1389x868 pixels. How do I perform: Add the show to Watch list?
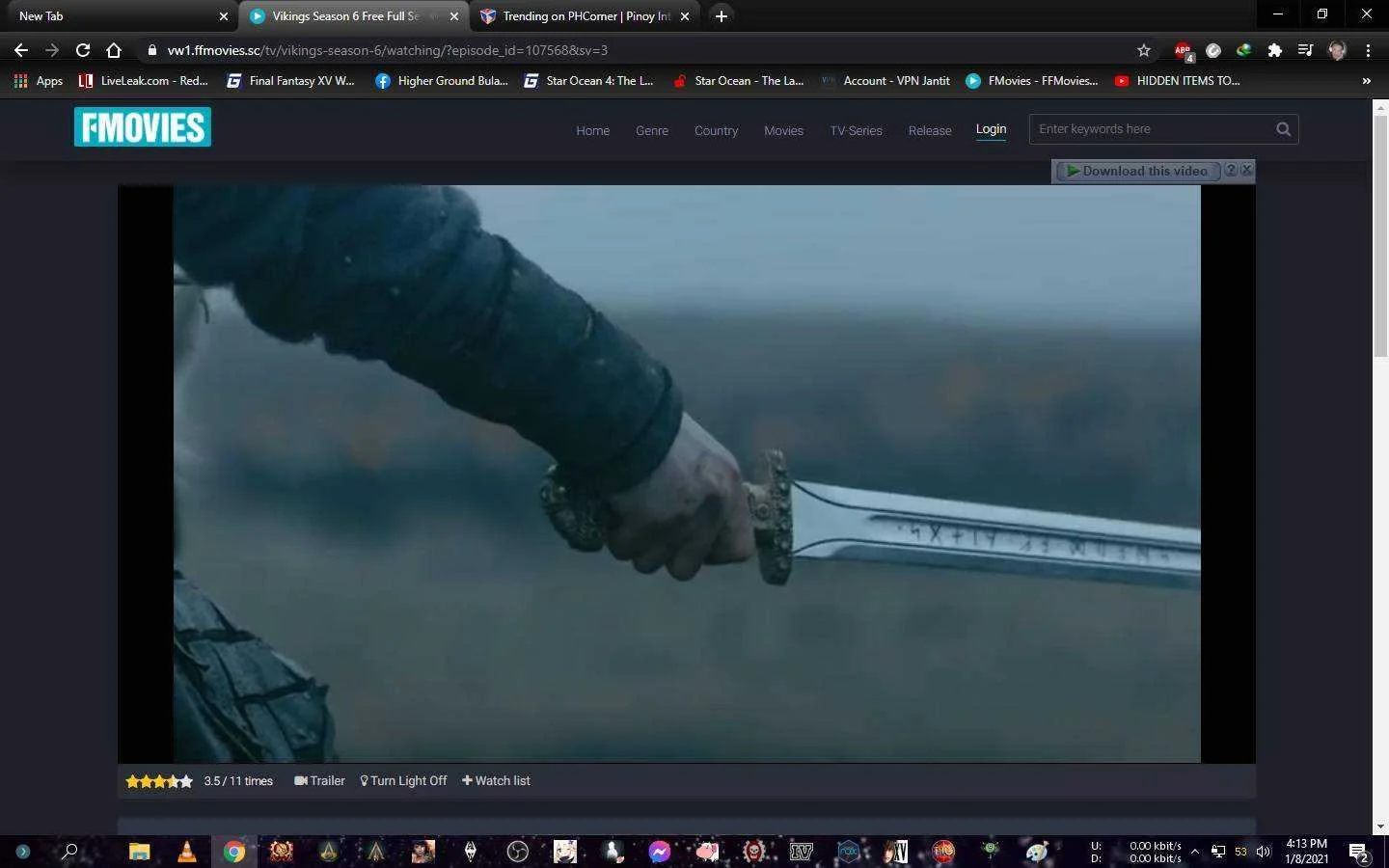[496, 781]
